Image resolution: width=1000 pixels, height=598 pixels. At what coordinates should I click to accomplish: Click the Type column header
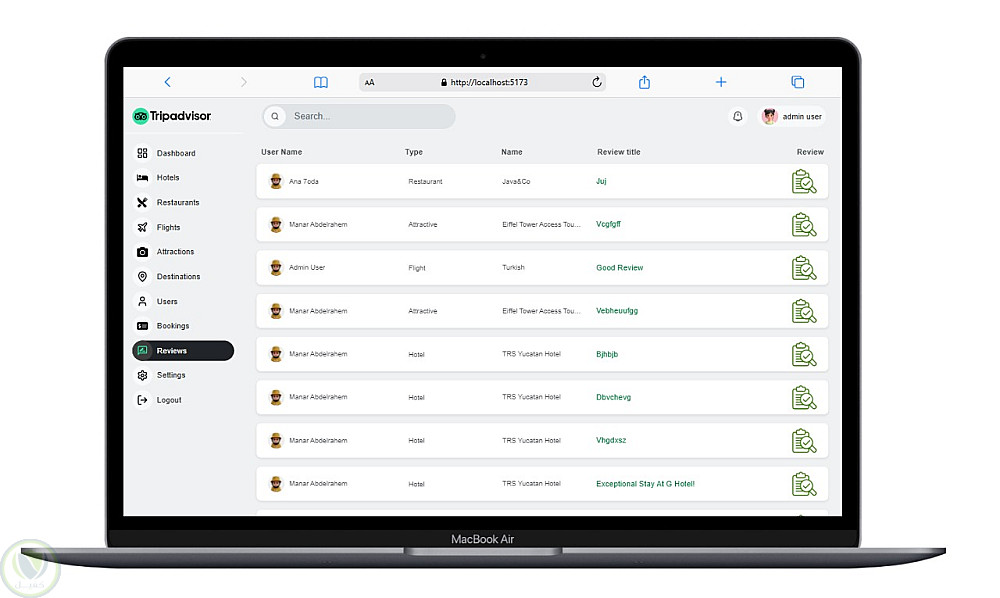click(x=414, y=152)
